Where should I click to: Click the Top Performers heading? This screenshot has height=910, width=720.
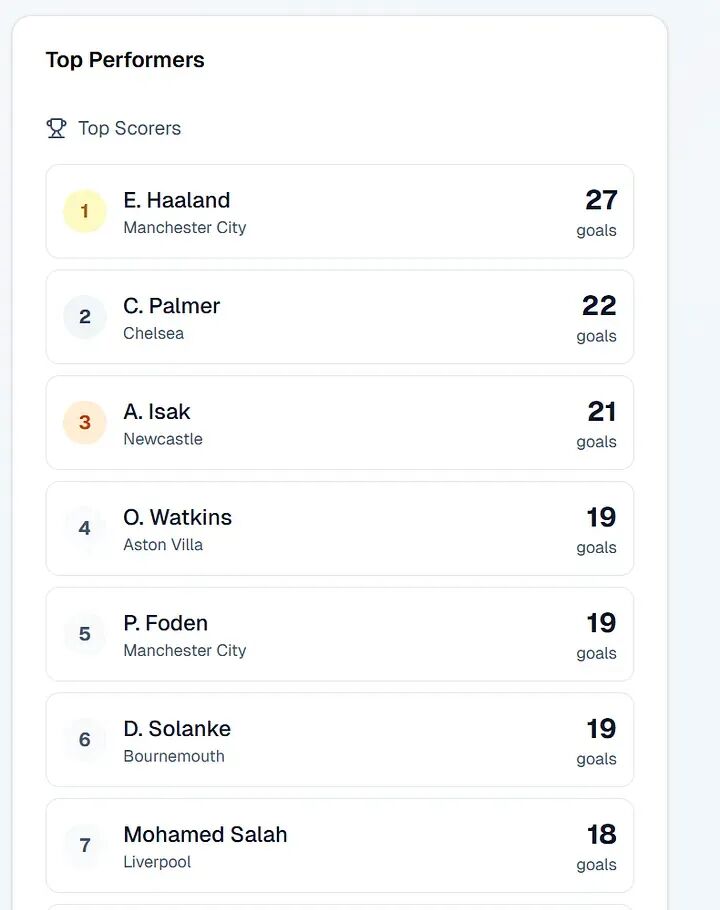coord(125,60)
